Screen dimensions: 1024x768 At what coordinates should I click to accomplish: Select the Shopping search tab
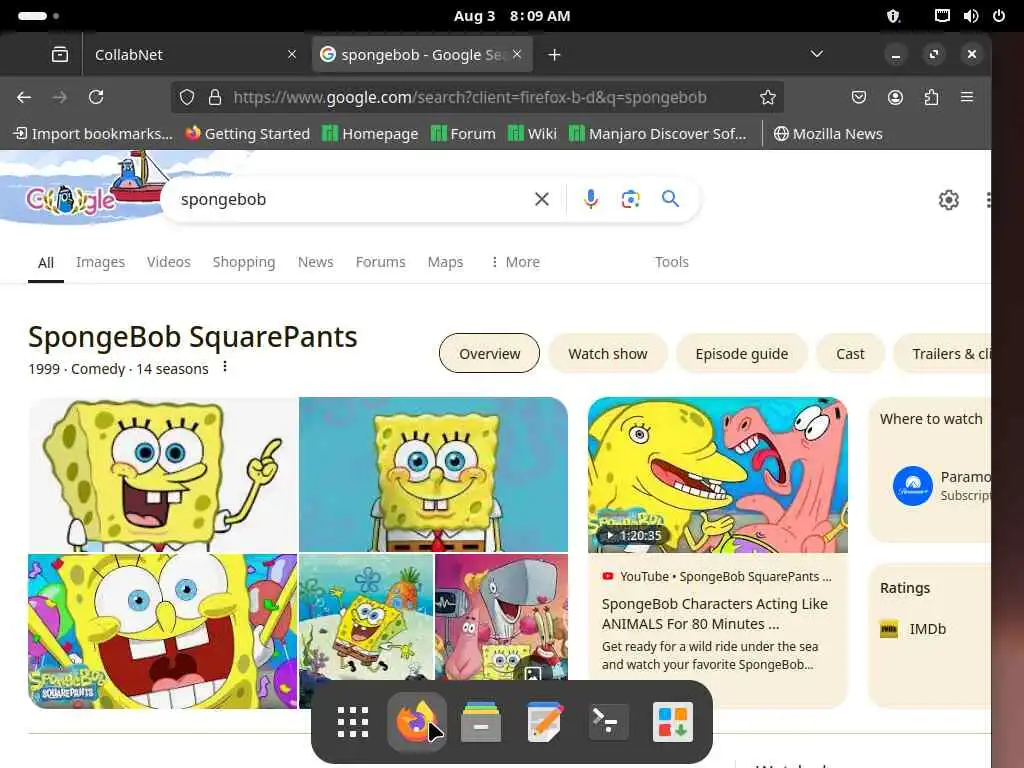pos(244,262)
